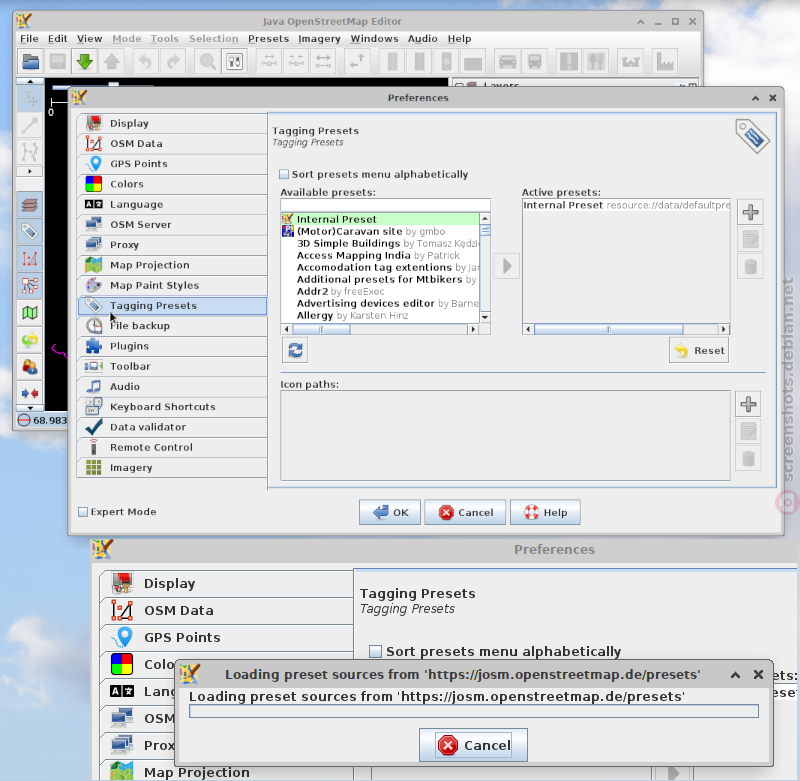Screen dimensions: 800x781
Task: Toggle the layers panel icon in left sidebar
Action: tap(30, 205)
